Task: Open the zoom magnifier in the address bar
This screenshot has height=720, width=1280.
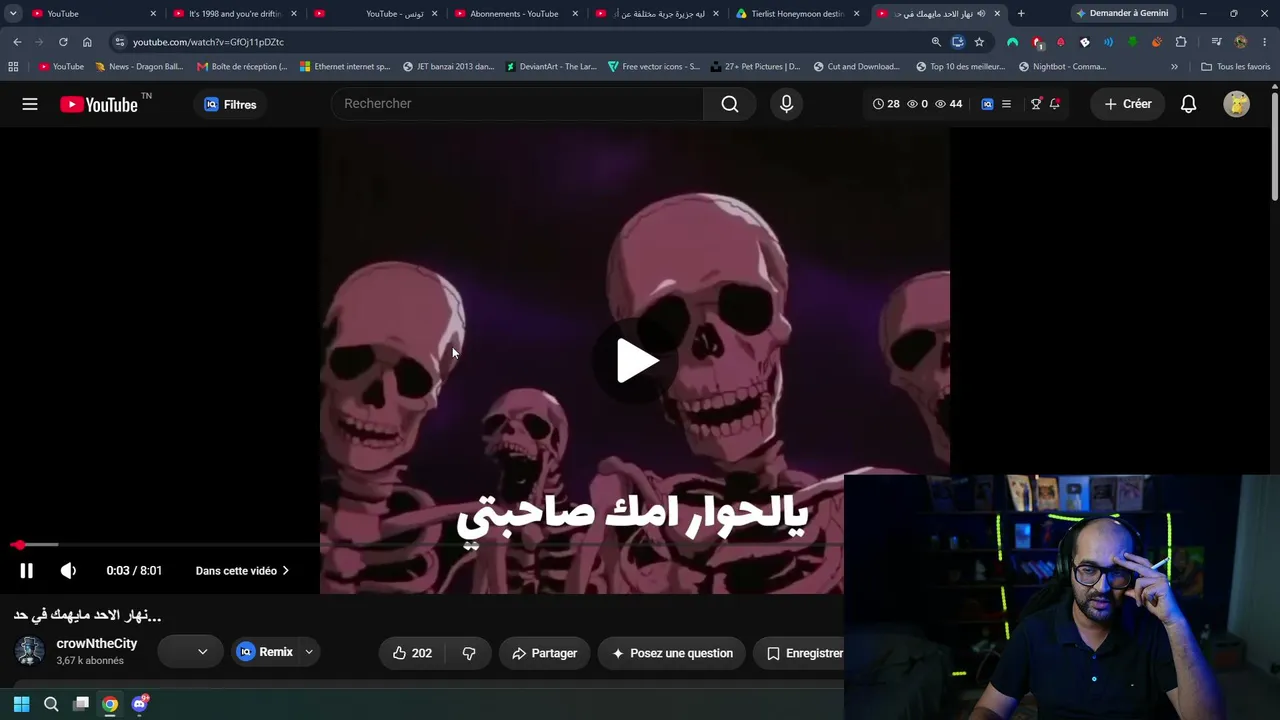Action: (936, 42)
